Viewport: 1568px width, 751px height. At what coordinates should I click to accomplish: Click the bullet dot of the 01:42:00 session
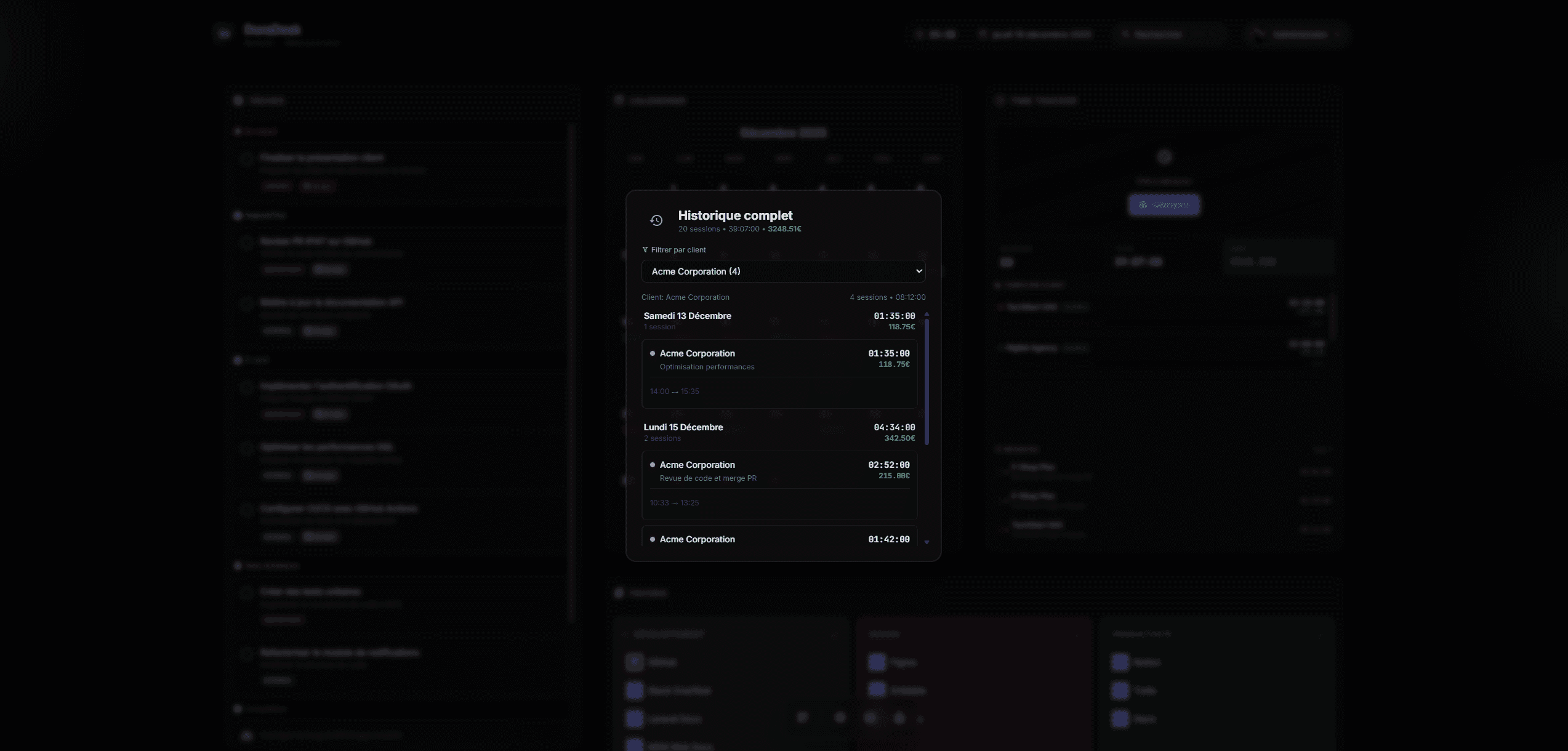pyautogui.click(x=653, y=539)
